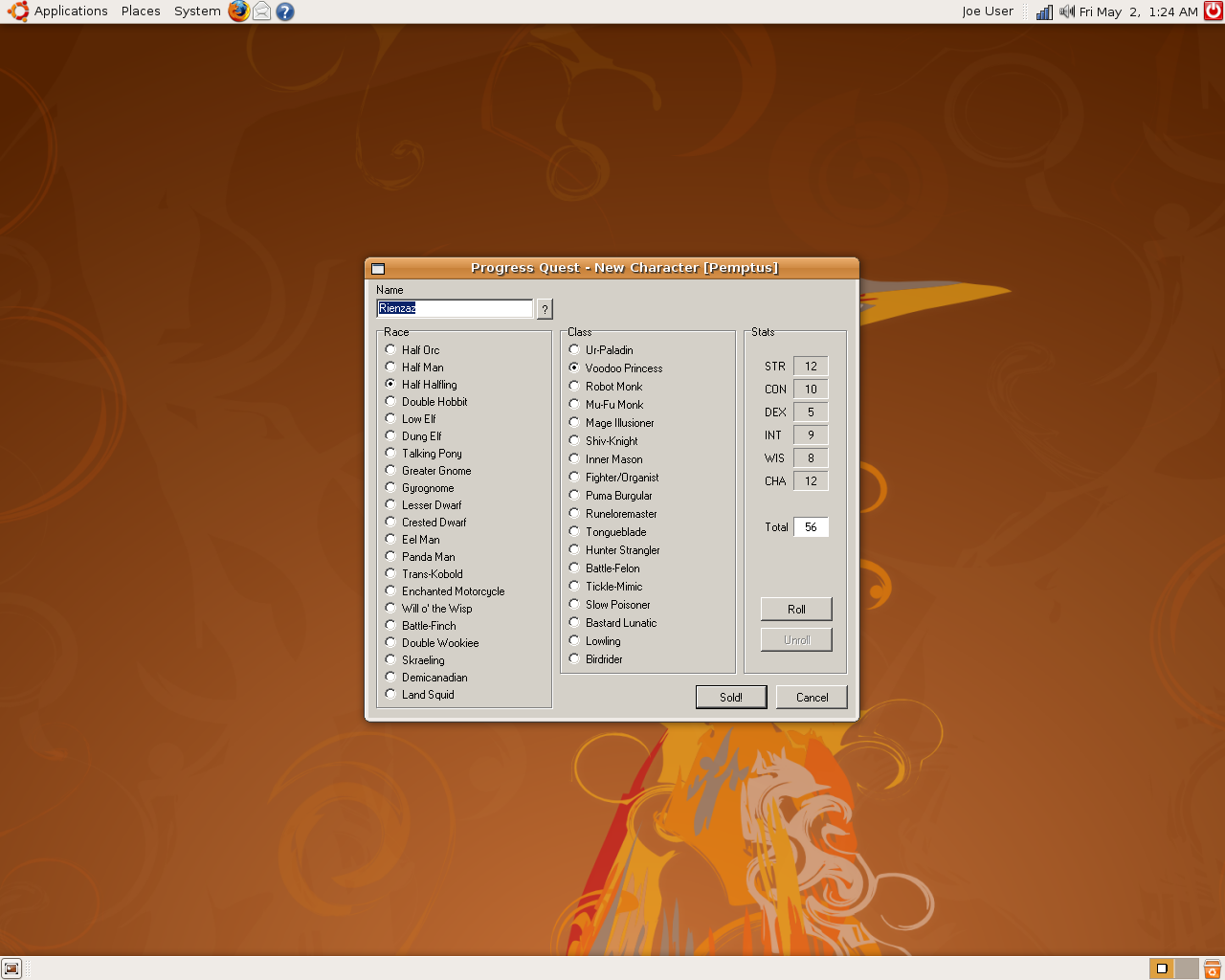Open the mail client launcher icon

(x=261, y=11)
